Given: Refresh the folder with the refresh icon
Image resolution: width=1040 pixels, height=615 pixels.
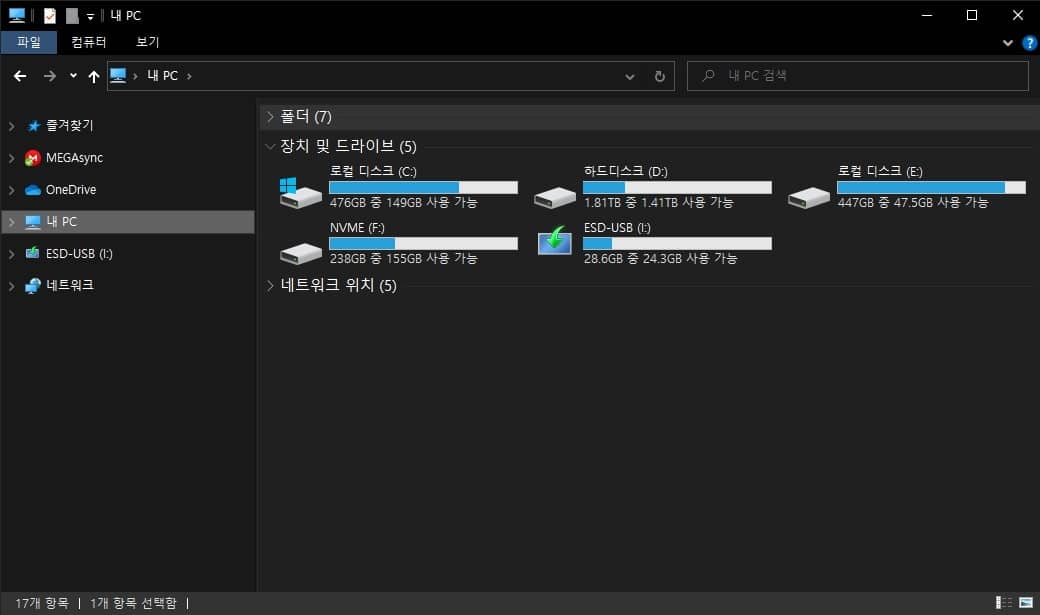Looking at the screenshot, I should point(659,75).
